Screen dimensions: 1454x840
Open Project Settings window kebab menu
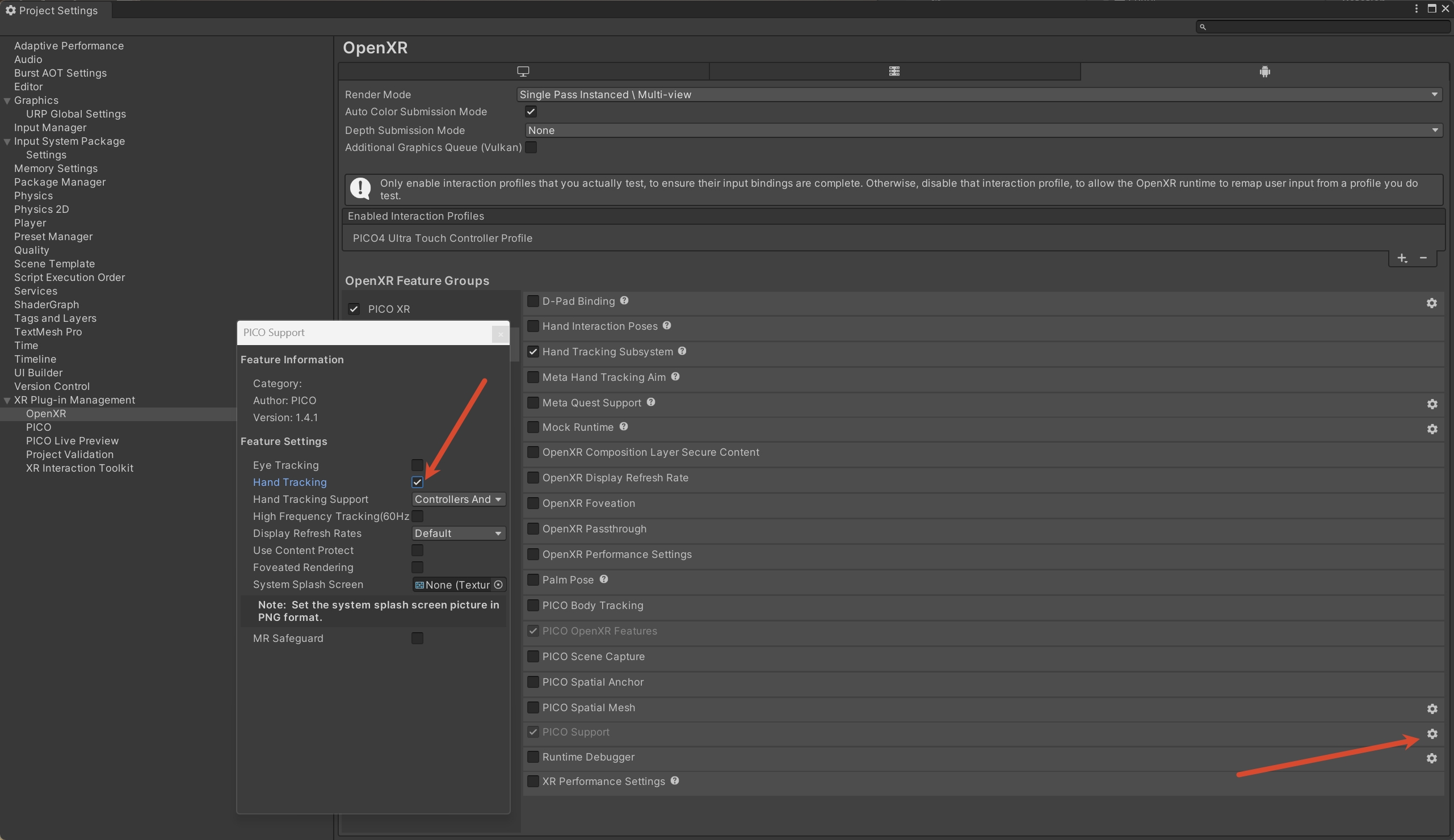coord(1417,9)
